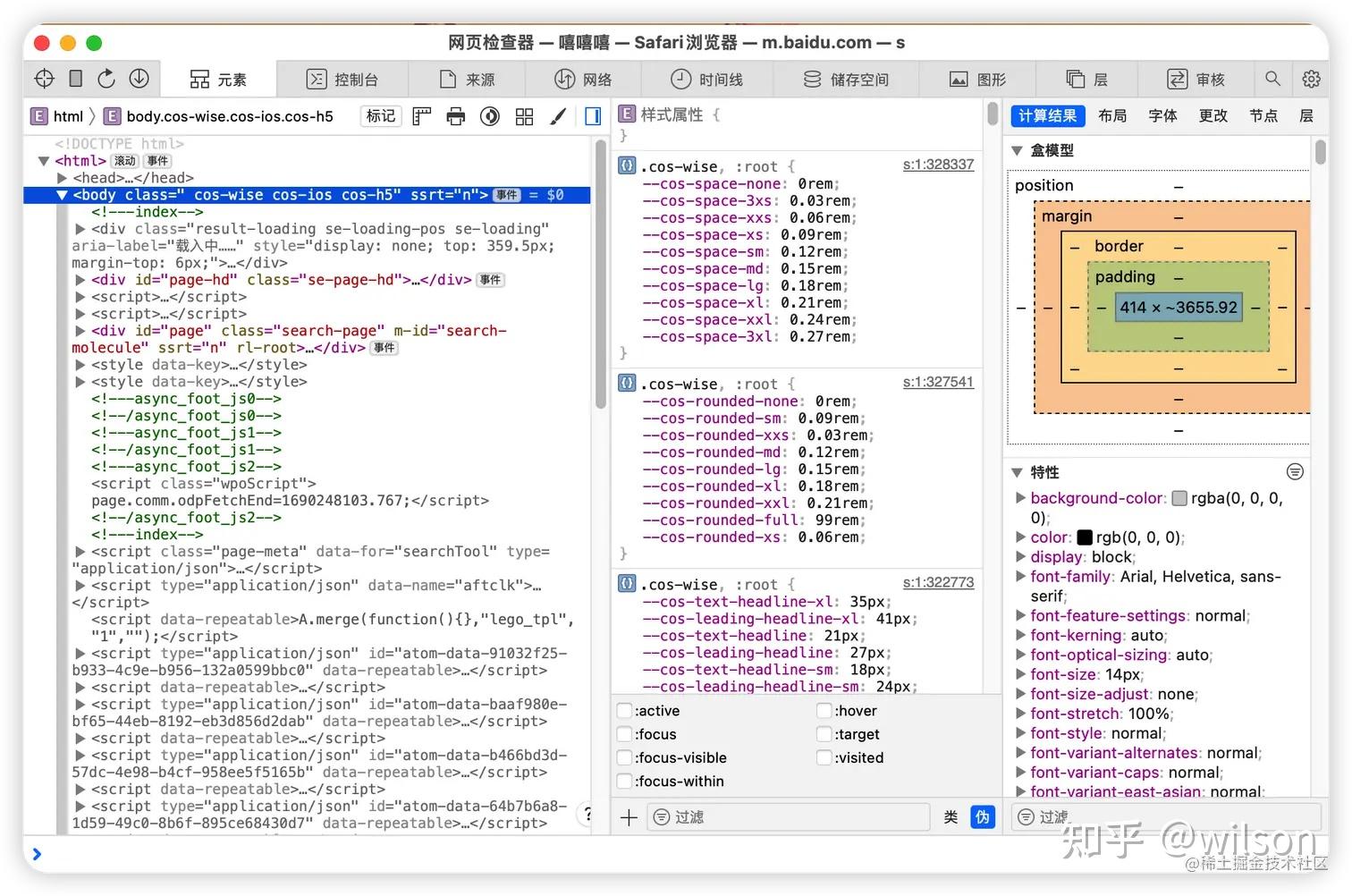Toggle the device mode icon

pos(76,79)
